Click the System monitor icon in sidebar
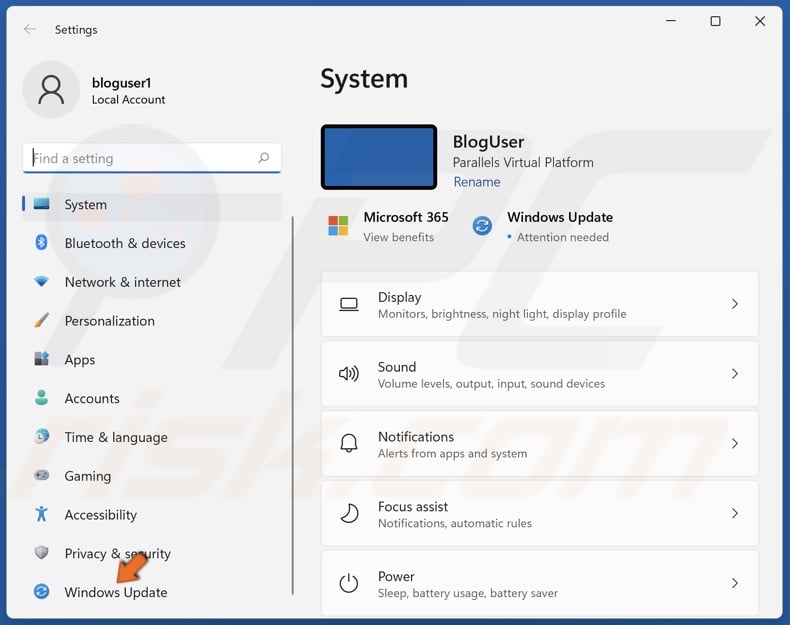This screenshot has width=790, height=625. 41,204
